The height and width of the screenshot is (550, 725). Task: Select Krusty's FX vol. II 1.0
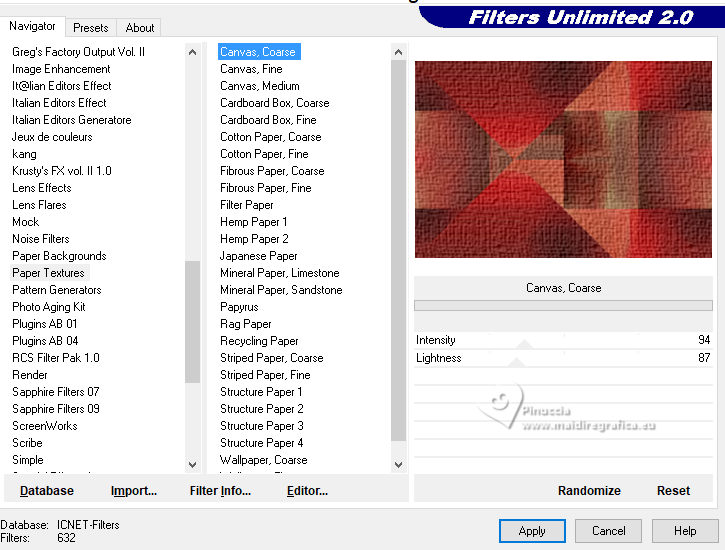click(x=61, y=171)
